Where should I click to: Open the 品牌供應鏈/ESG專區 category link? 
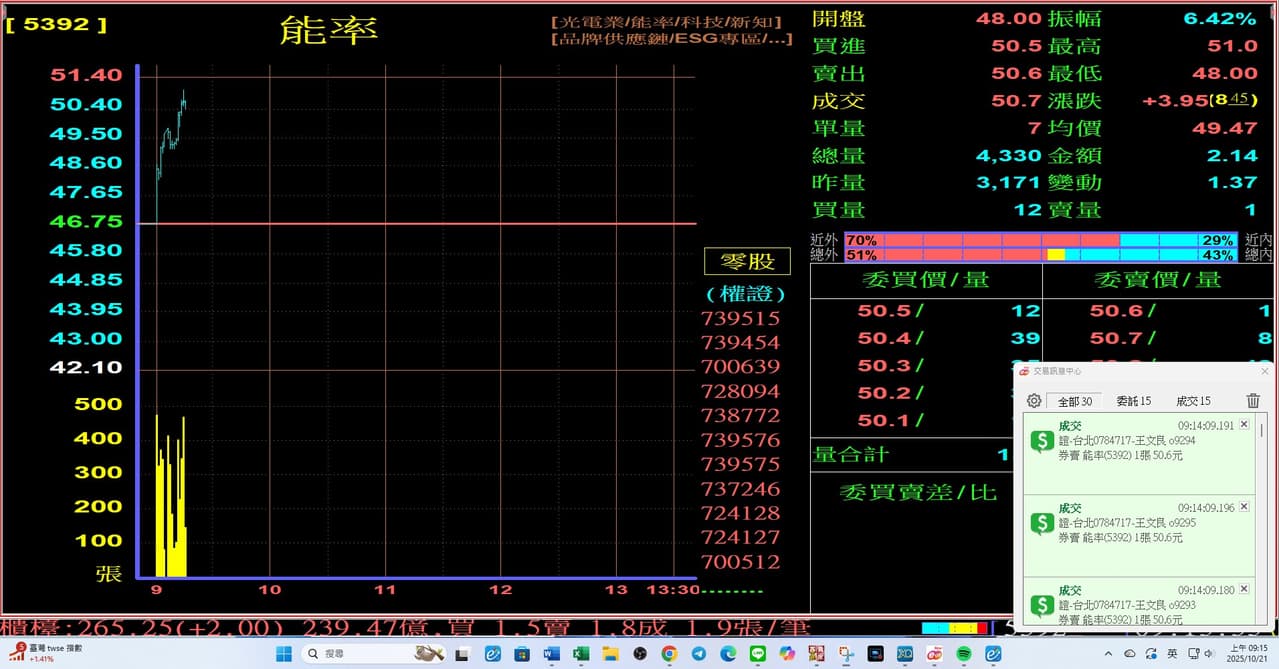click(671, 39)
